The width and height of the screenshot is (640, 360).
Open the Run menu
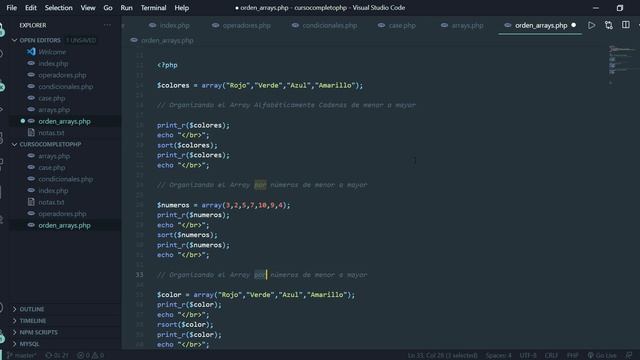pyautogui.click(x=127, y=8)
